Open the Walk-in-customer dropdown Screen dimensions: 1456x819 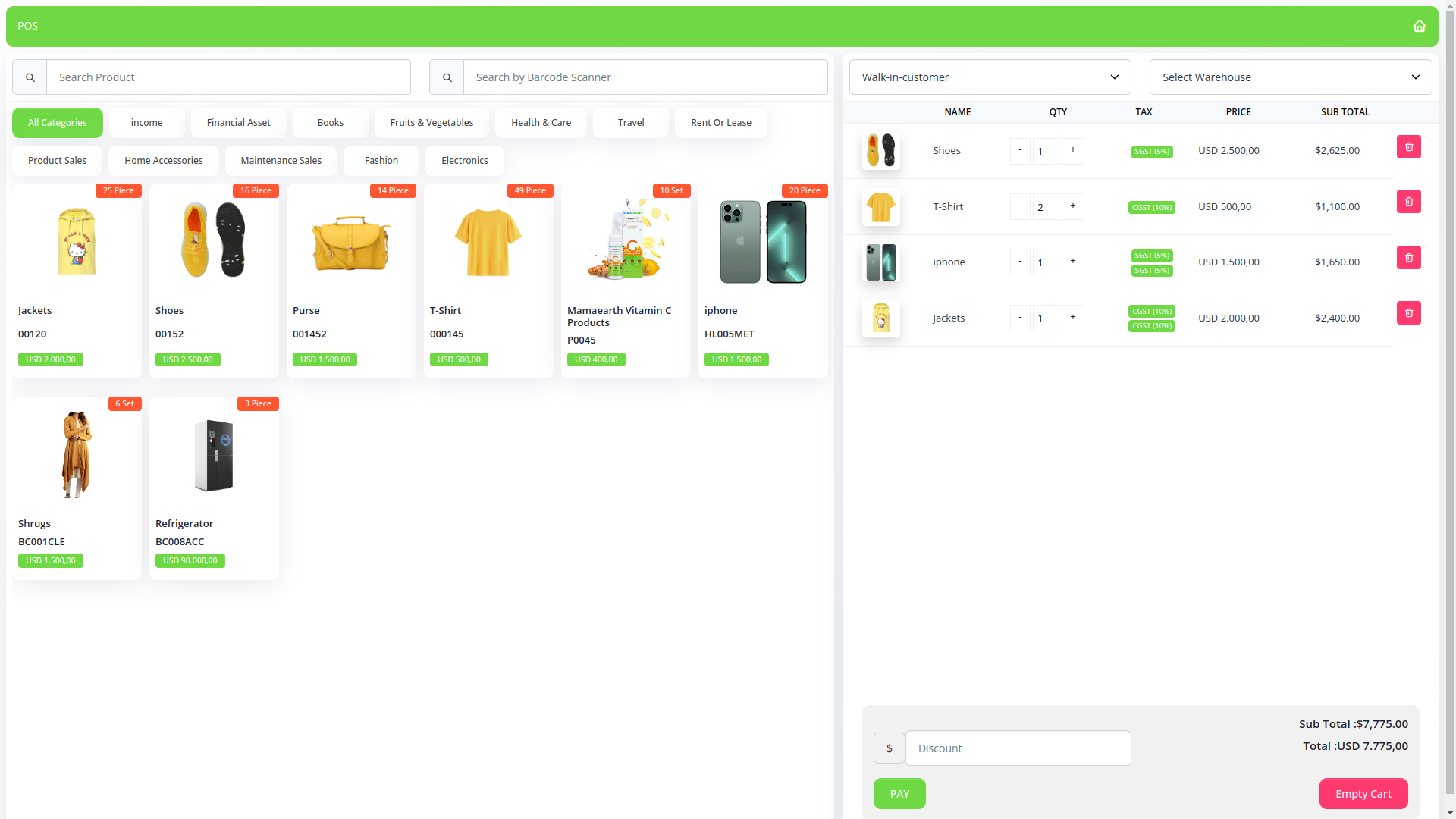coord(990,77)
